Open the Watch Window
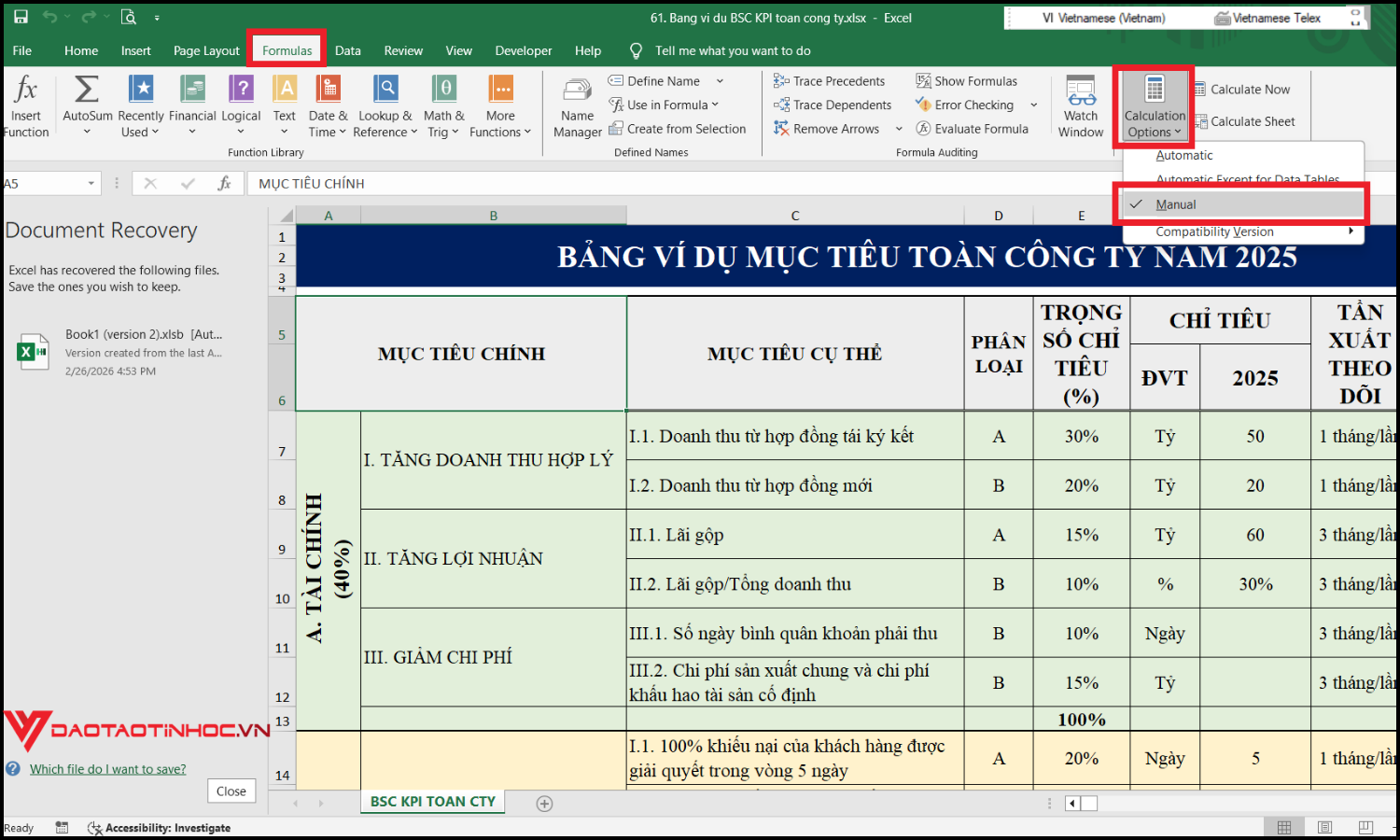 1080,105
